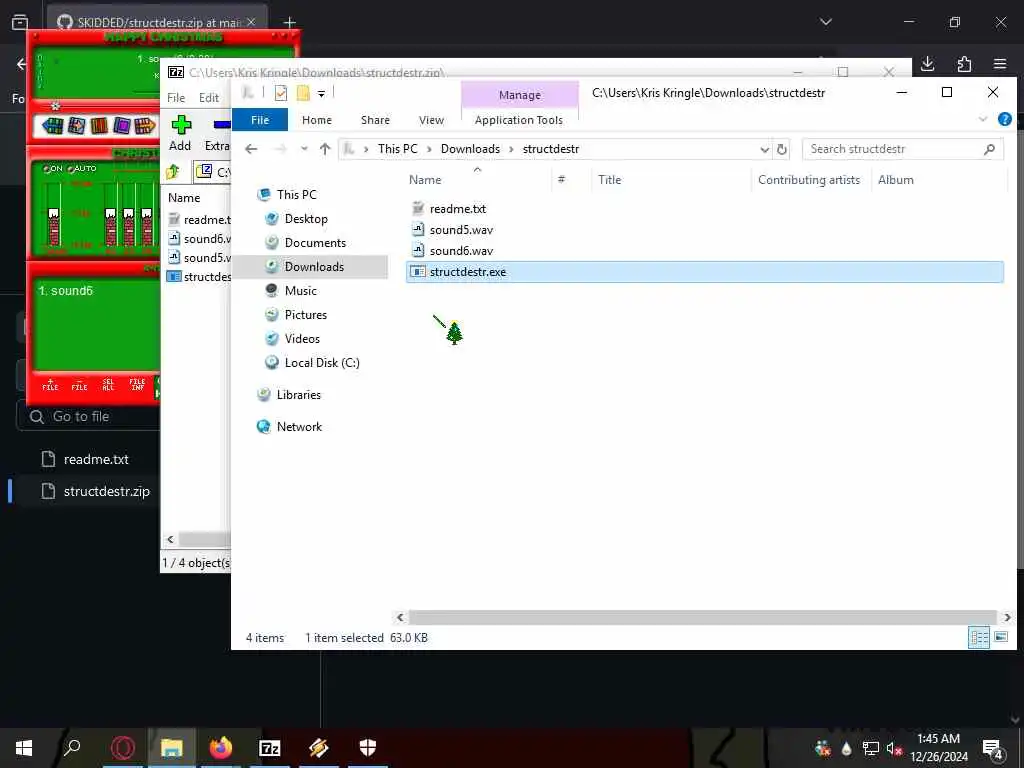Select Documents in the navigation pane
Image resolution: width=1024 pixels, height=768 pixels.
(x=315, y=243)
